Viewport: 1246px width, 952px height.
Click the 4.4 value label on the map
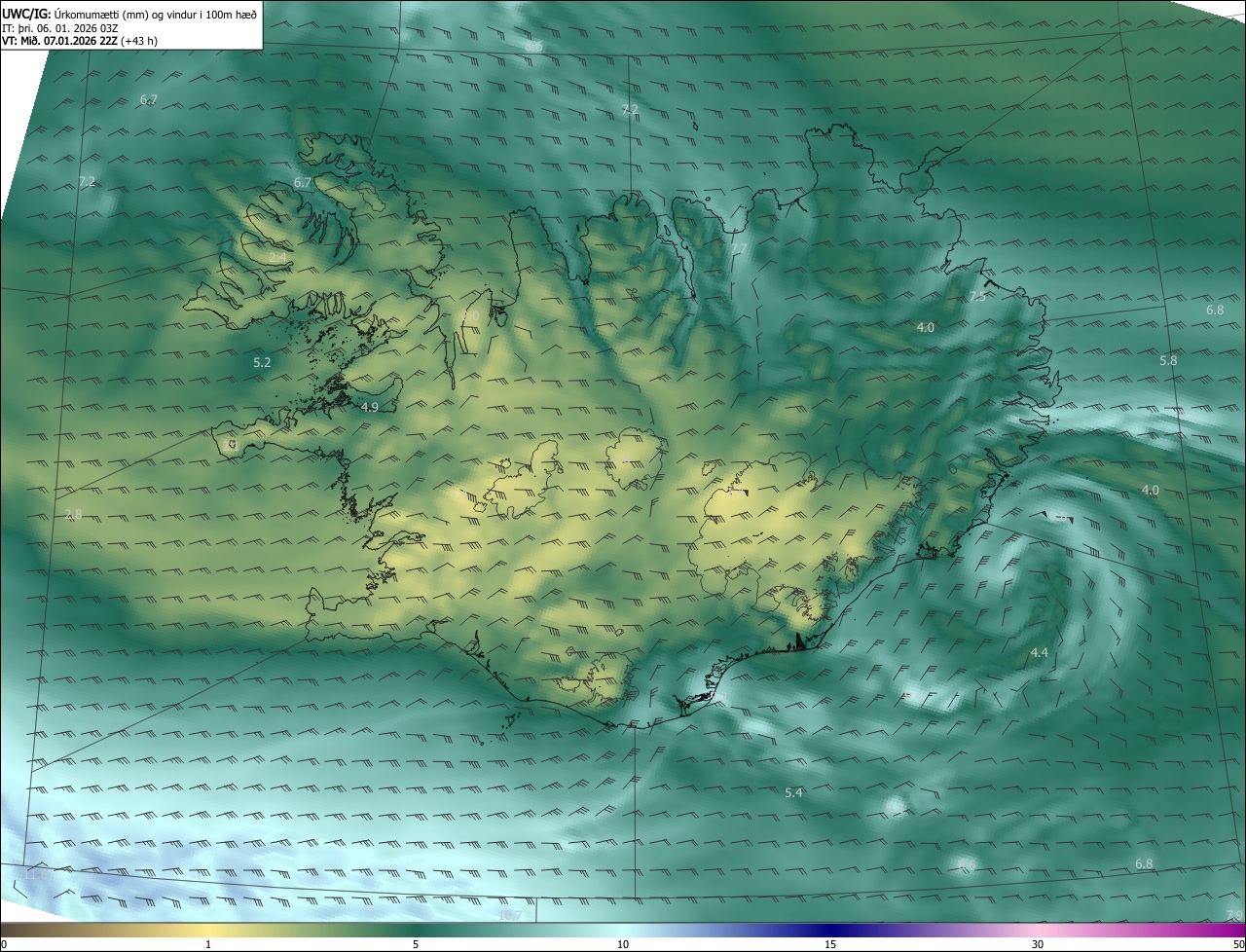click(x=1039, y=652)
